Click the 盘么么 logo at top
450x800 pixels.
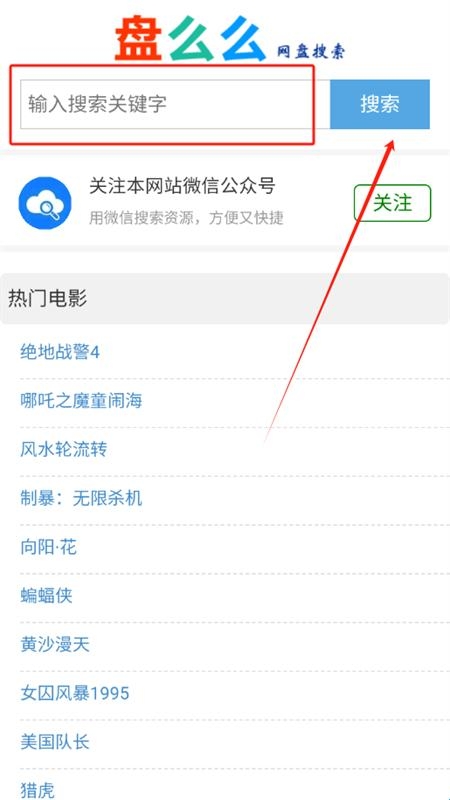pyautogui.click(x=190, y=38)
